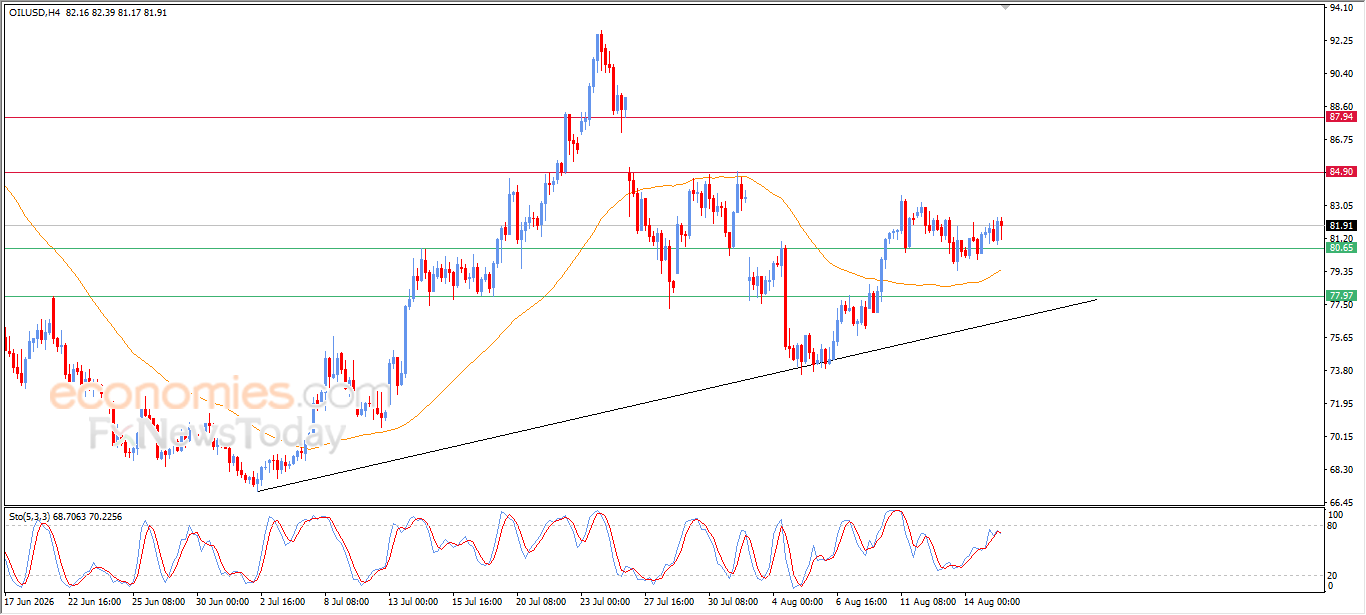Click the chart shift triangle marker at top

(x=1006, y=8)
